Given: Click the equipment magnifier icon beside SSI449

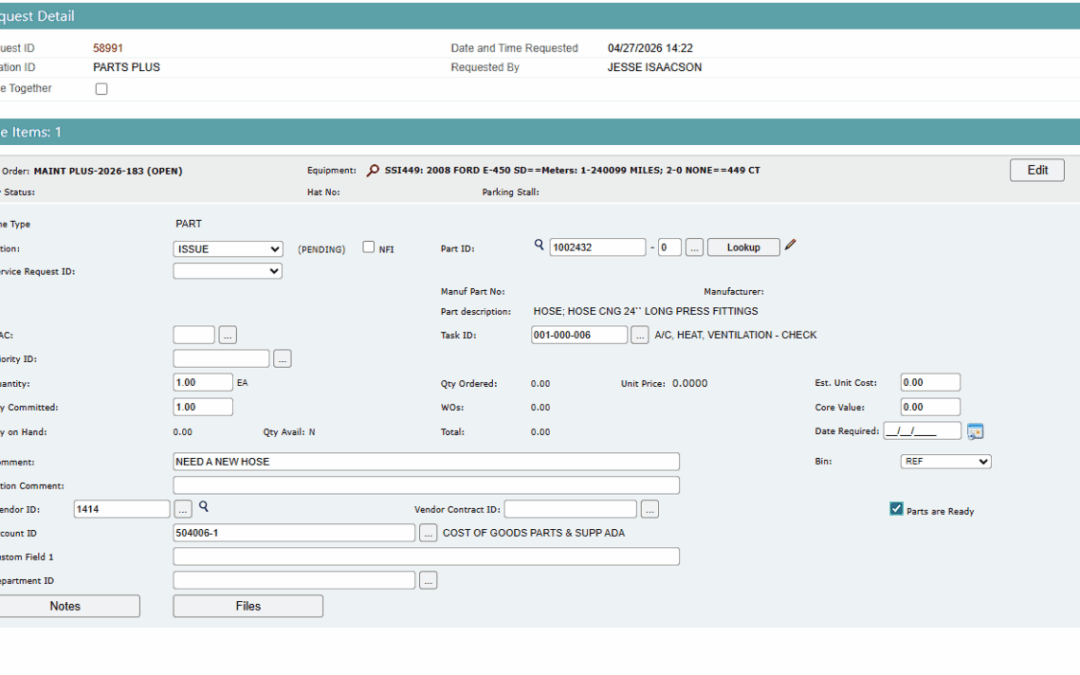Looking at the screenshot, I should point(373,170).
